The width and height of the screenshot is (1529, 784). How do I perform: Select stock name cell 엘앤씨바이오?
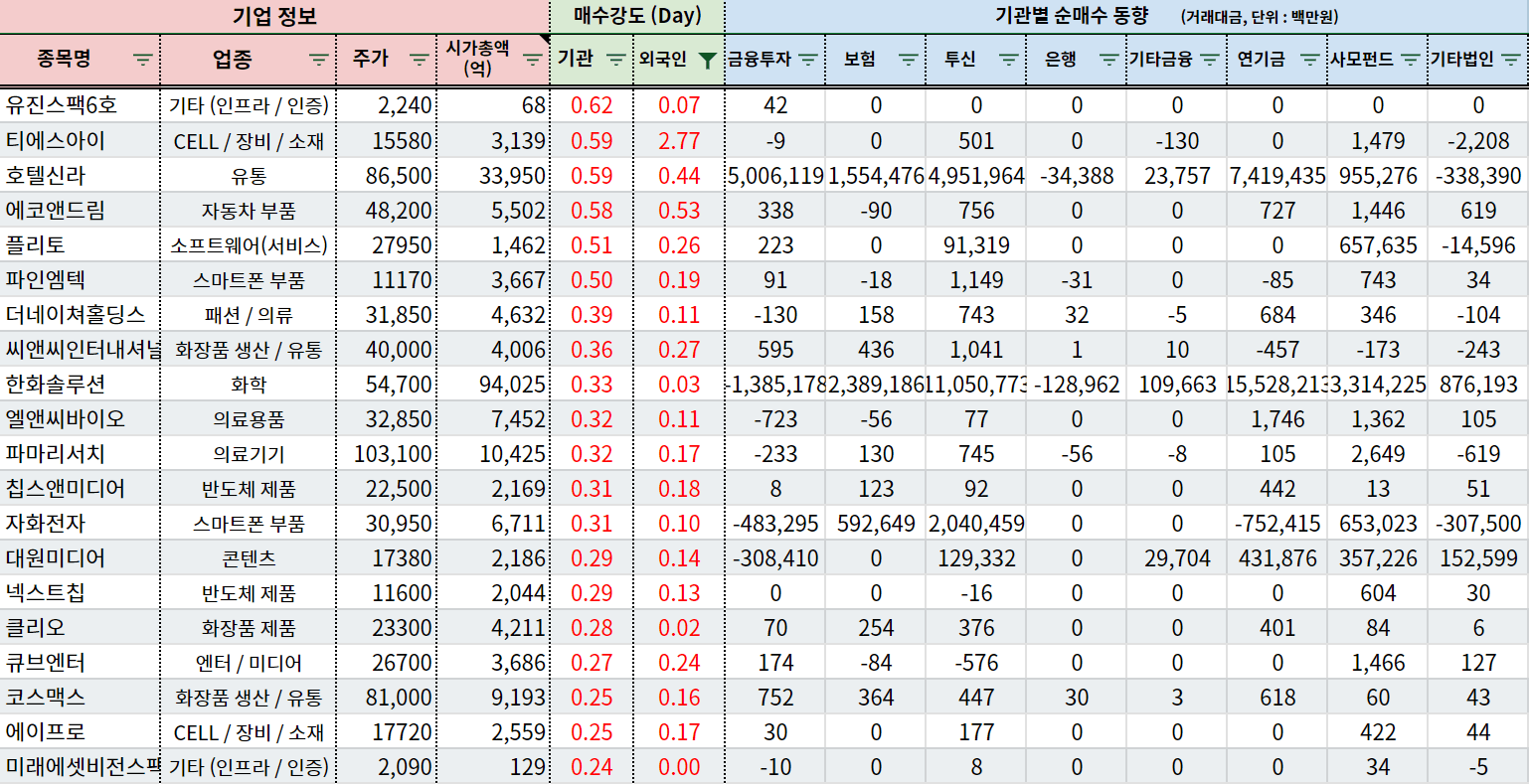coord(80,418)
